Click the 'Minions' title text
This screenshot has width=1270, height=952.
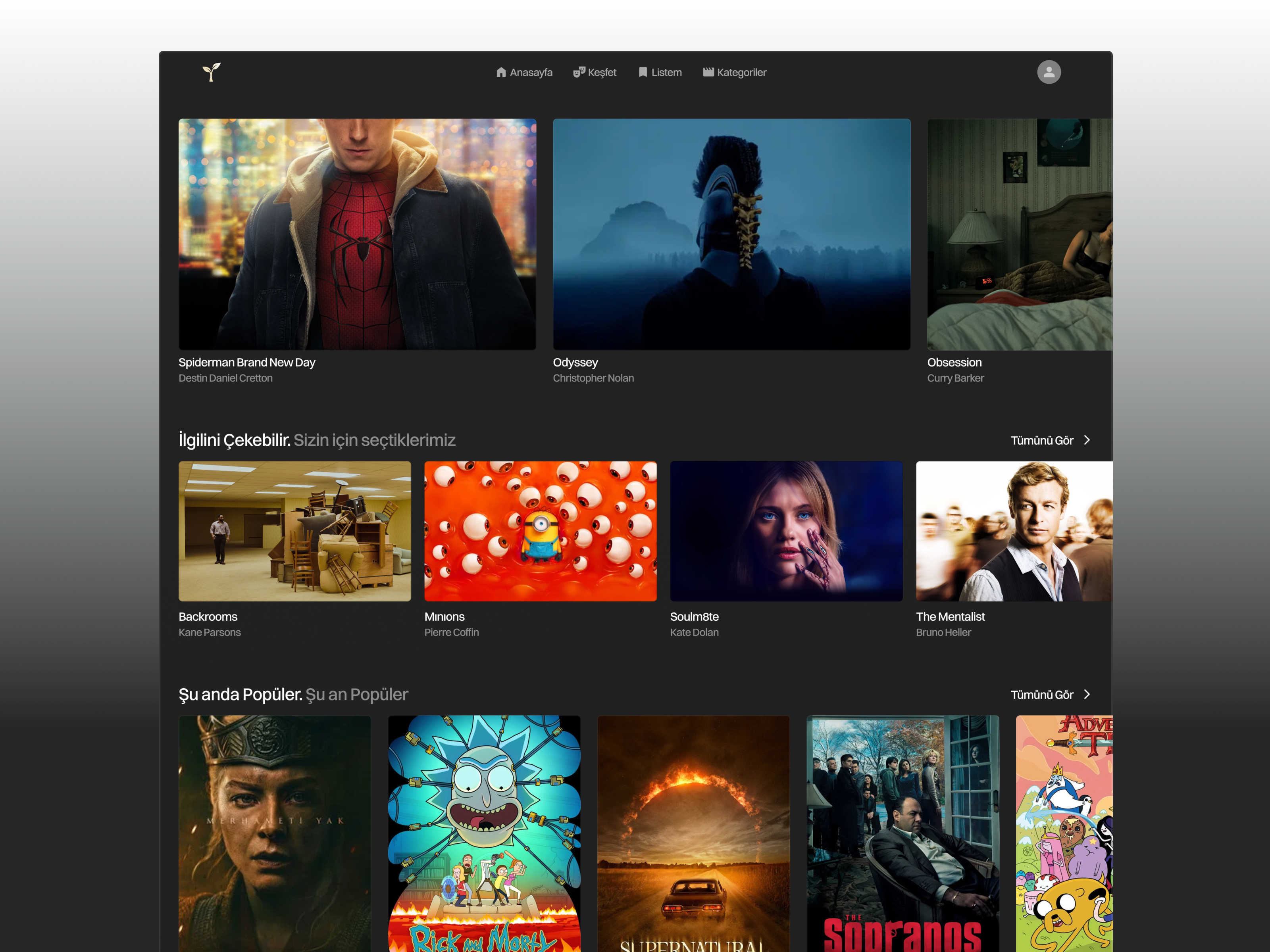click(444, 616)
